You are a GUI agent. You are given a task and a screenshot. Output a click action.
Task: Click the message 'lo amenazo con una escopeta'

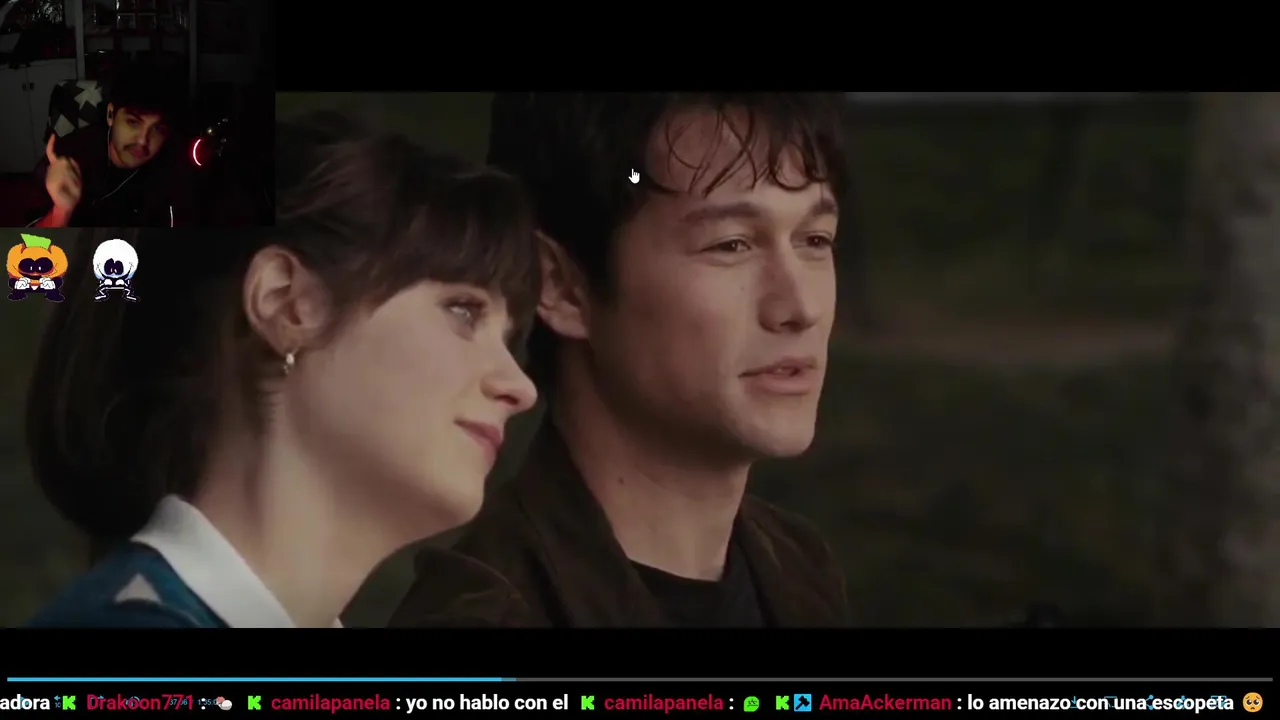pyautogui.click(x=1100, y=703)
